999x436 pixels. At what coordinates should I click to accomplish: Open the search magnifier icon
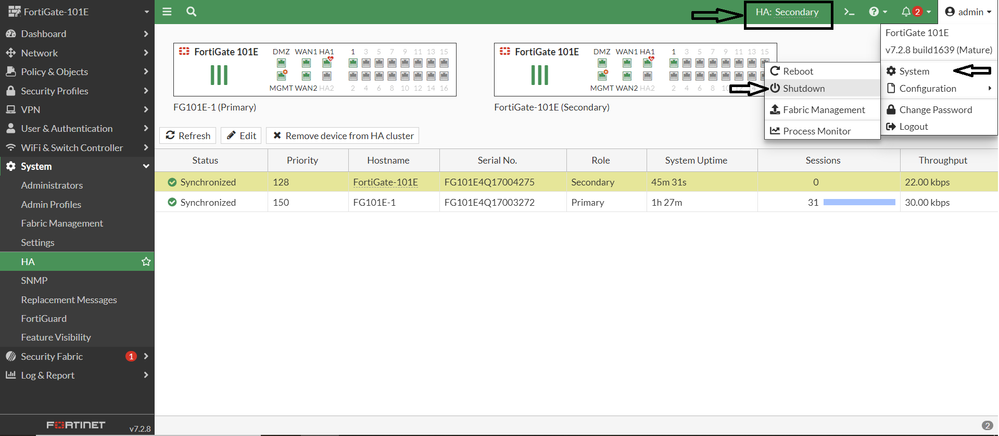191,11
